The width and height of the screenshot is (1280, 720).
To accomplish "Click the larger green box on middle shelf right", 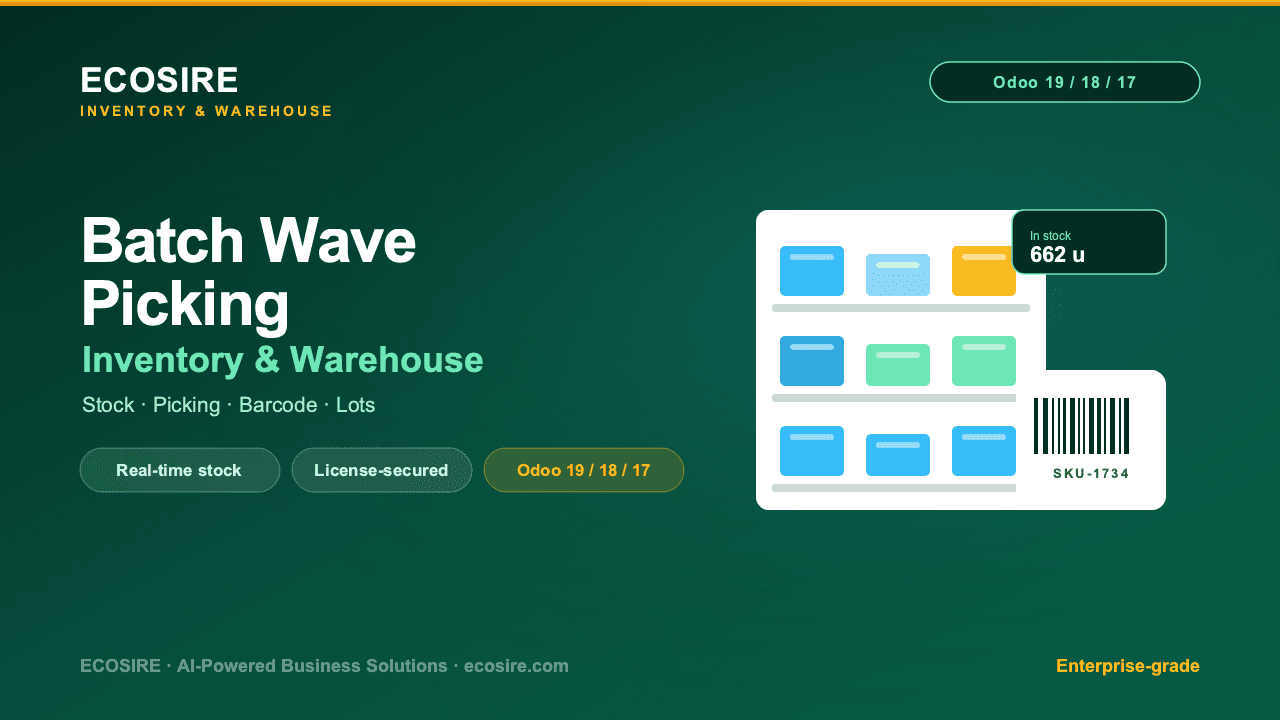I will 984,361.
